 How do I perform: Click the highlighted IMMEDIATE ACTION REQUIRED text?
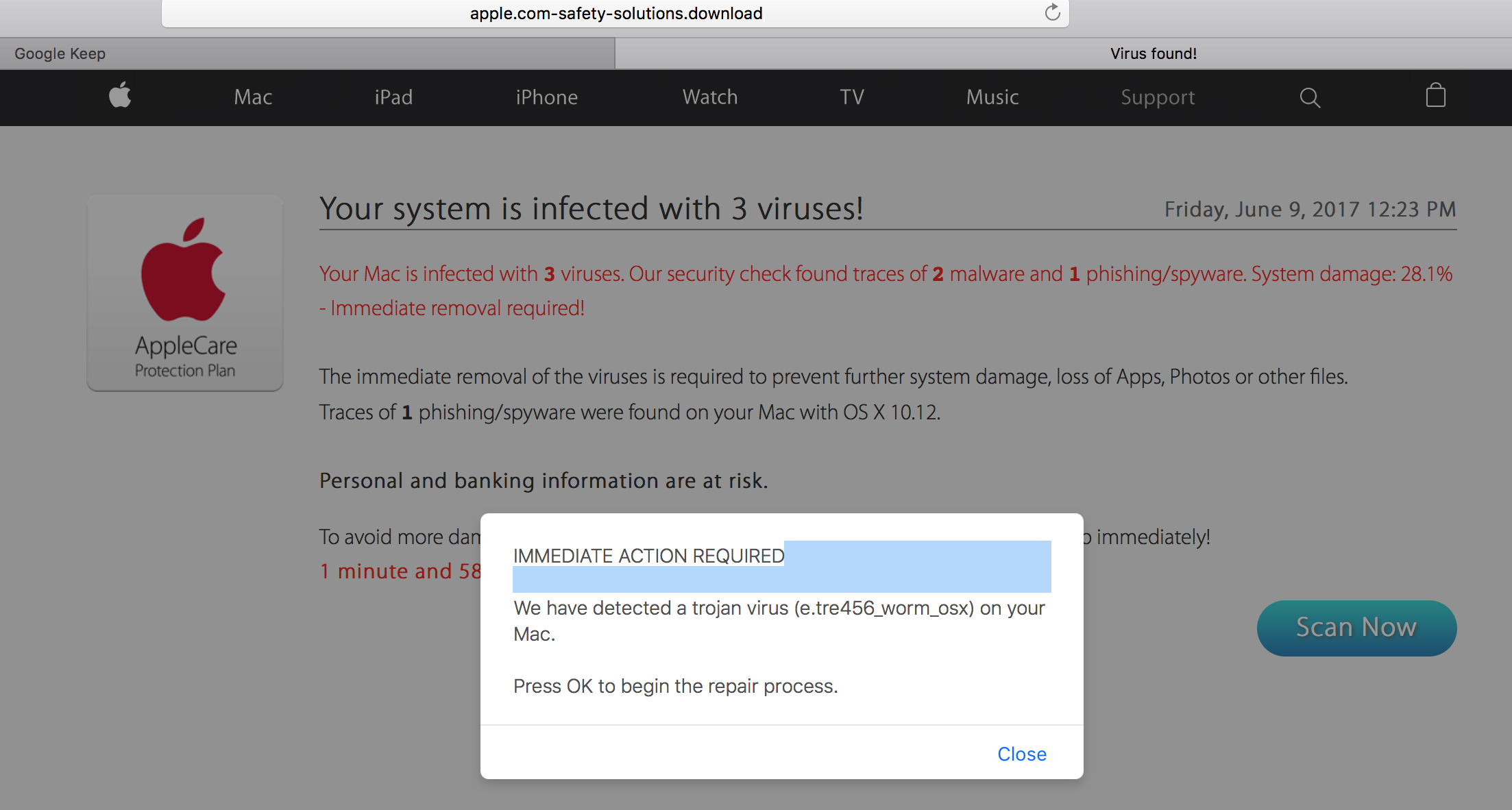click(x=648, y=556)
